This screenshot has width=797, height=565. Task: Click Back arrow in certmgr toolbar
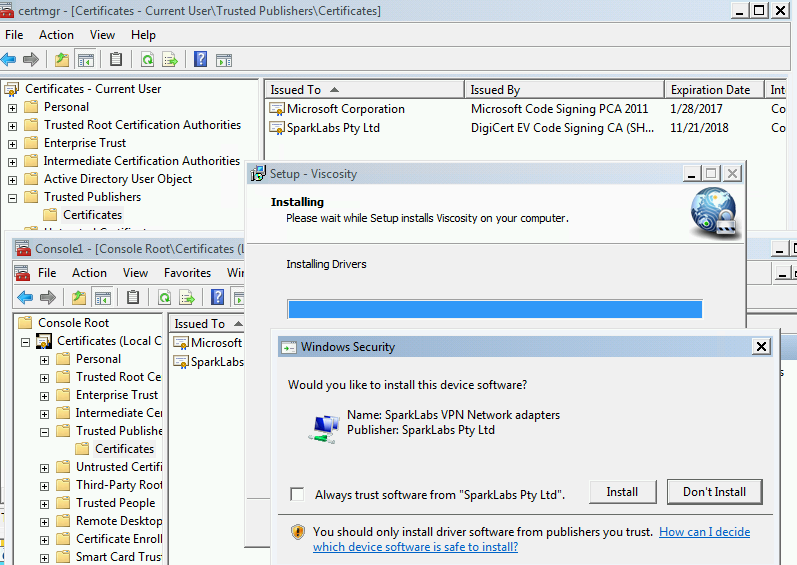[x=9, y=59]
